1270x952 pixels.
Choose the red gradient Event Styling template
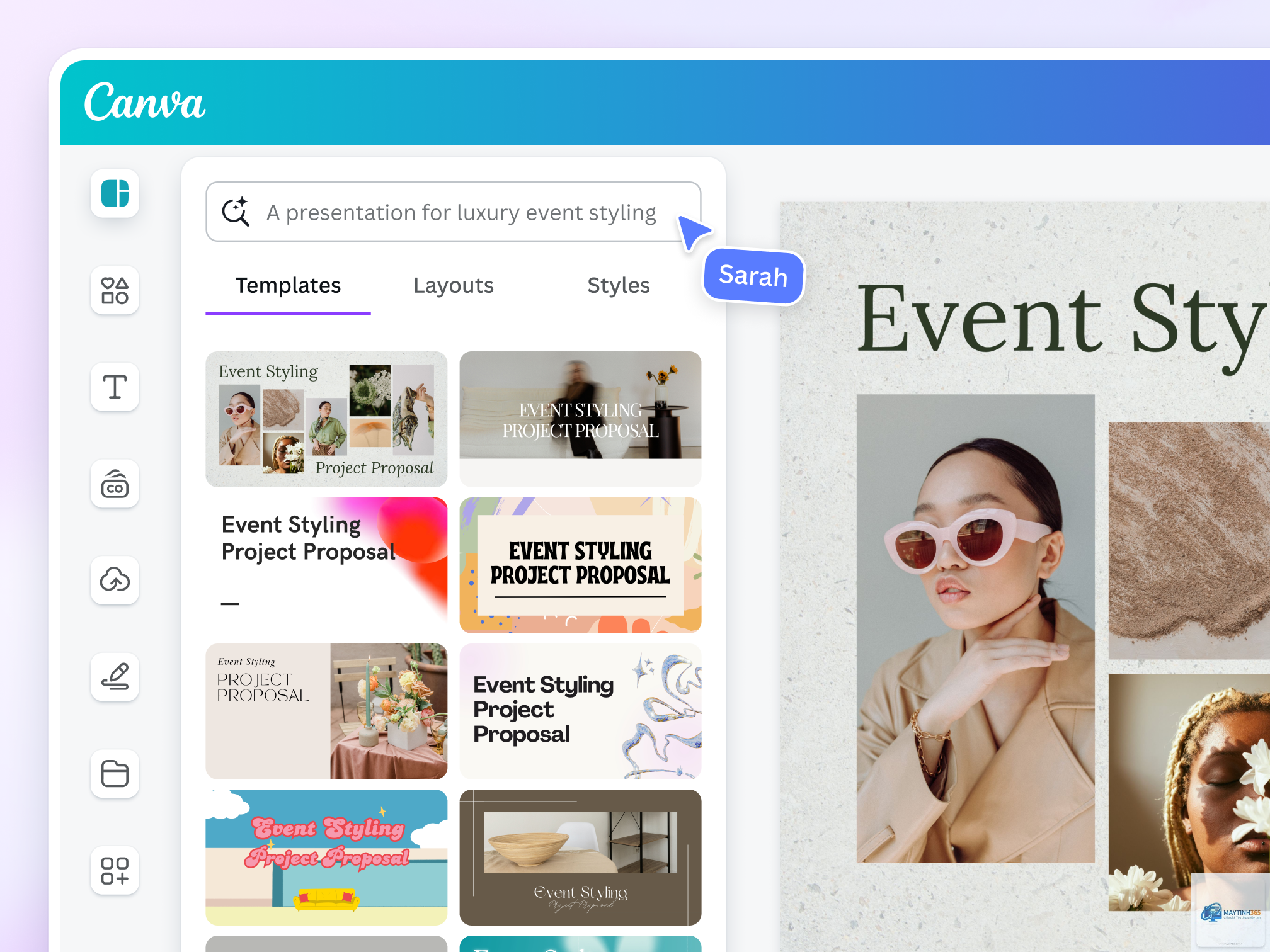pyautogui.click(x=326, y=565)
